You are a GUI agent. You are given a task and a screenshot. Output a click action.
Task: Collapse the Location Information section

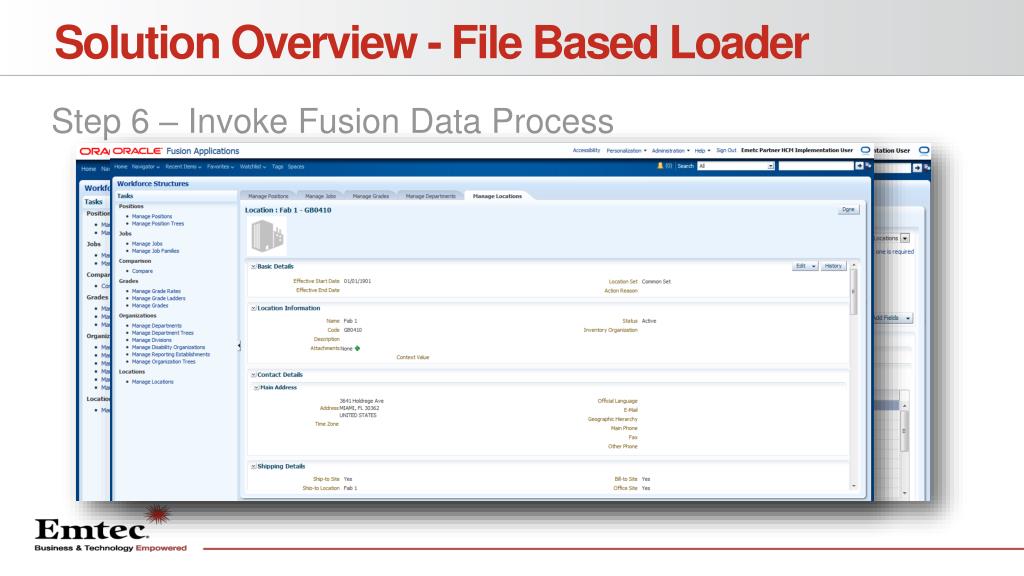pyautogui.click(x=253, y=308)
